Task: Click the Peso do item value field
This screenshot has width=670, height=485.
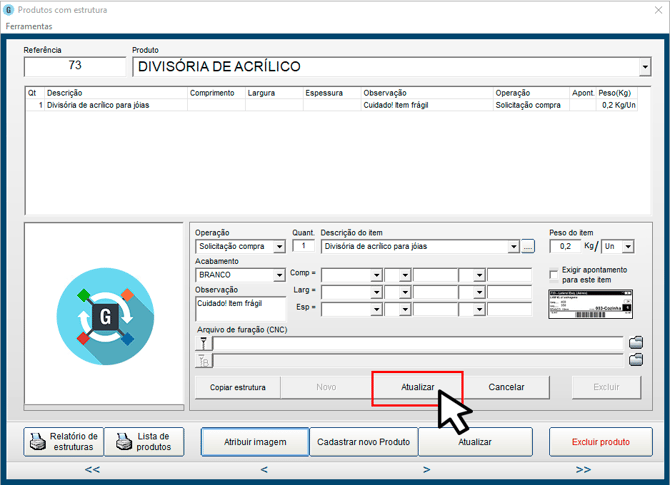Action: tap(565, 246)
